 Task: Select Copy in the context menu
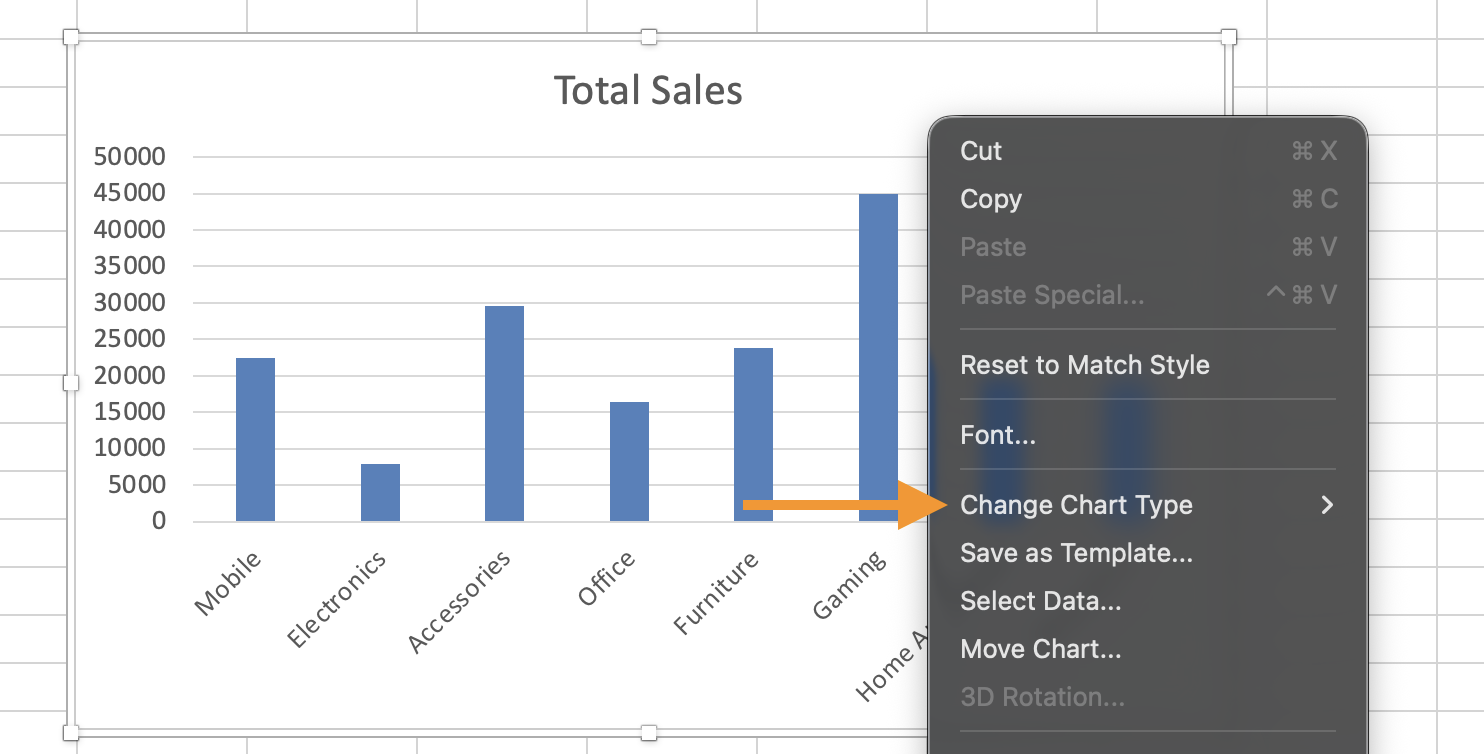pos(991,199)
